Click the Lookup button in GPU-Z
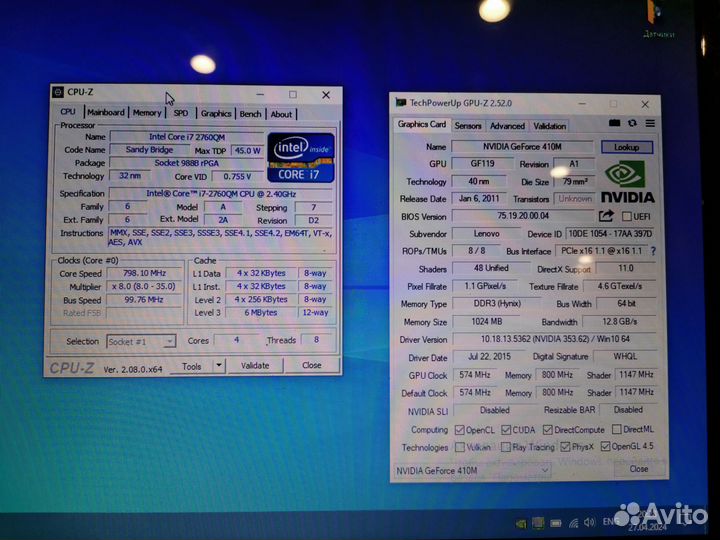720x540 pixels. pos(627,147)
